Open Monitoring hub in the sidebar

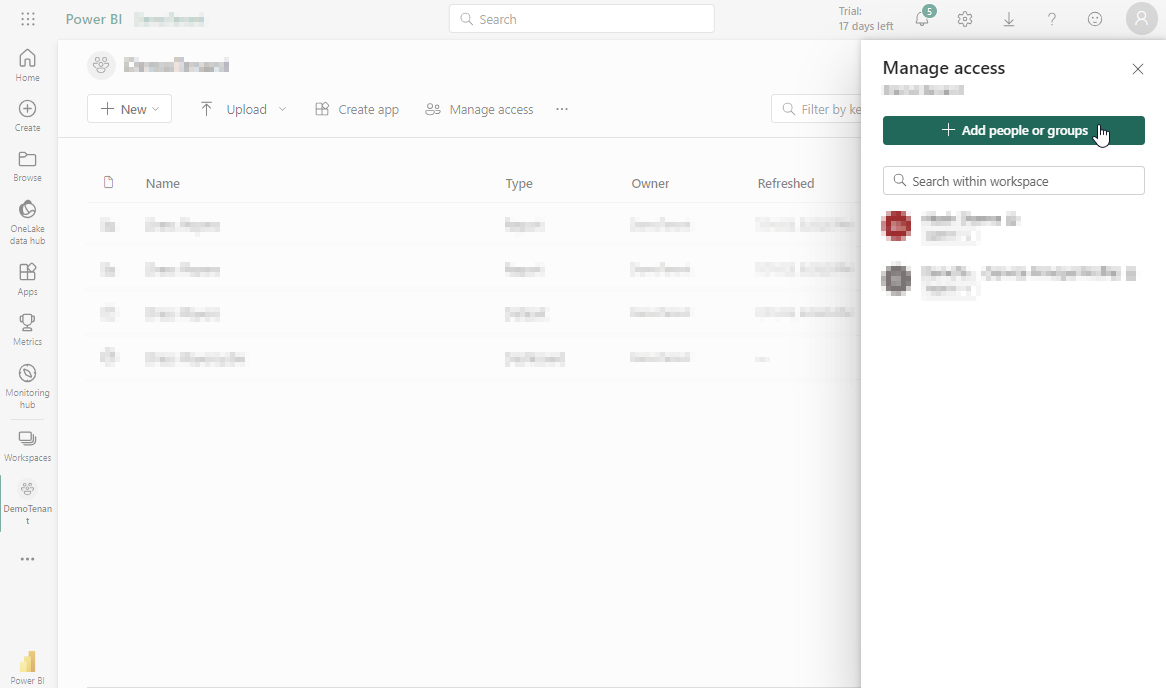28,386
